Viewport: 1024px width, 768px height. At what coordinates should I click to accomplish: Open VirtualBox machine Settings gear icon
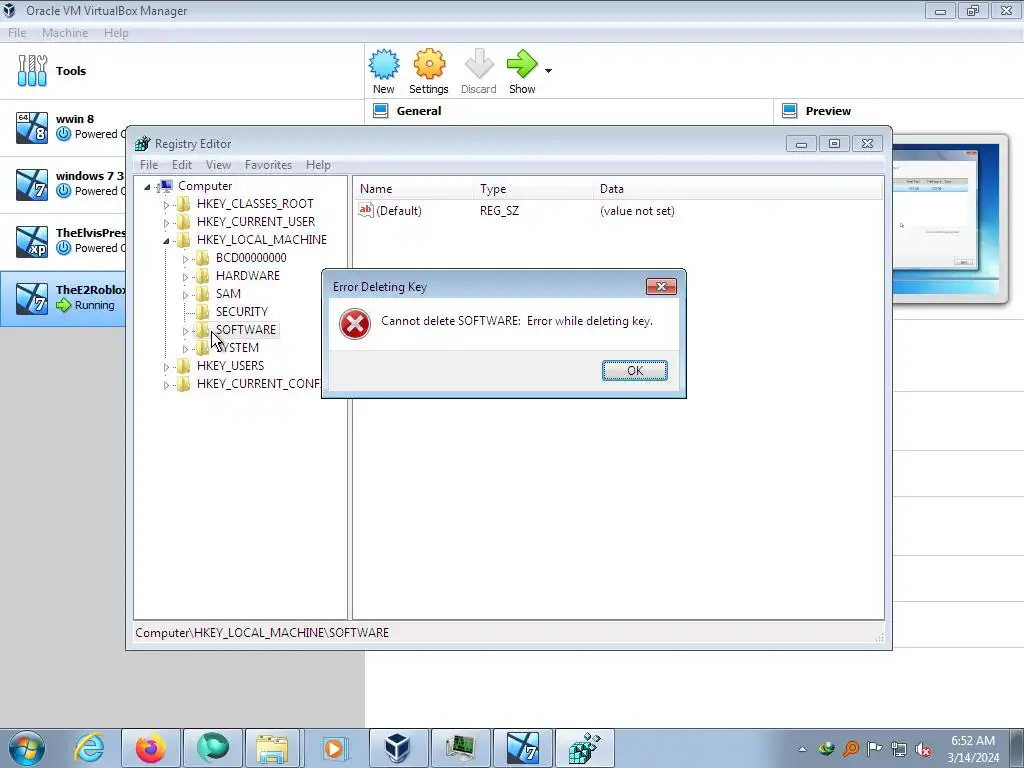click(429, 64)
